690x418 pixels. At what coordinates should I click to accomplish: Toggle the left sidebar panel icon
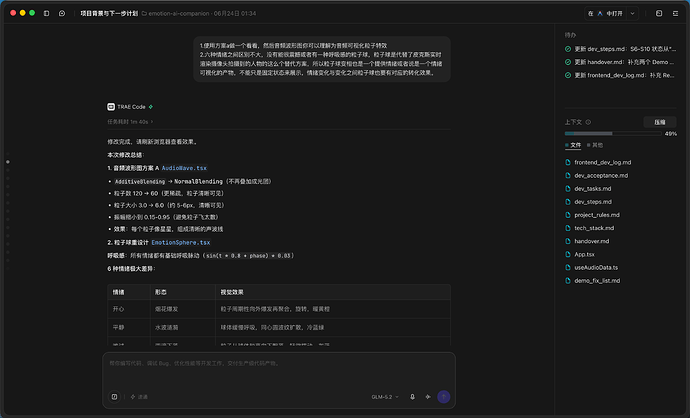[46, 13]
